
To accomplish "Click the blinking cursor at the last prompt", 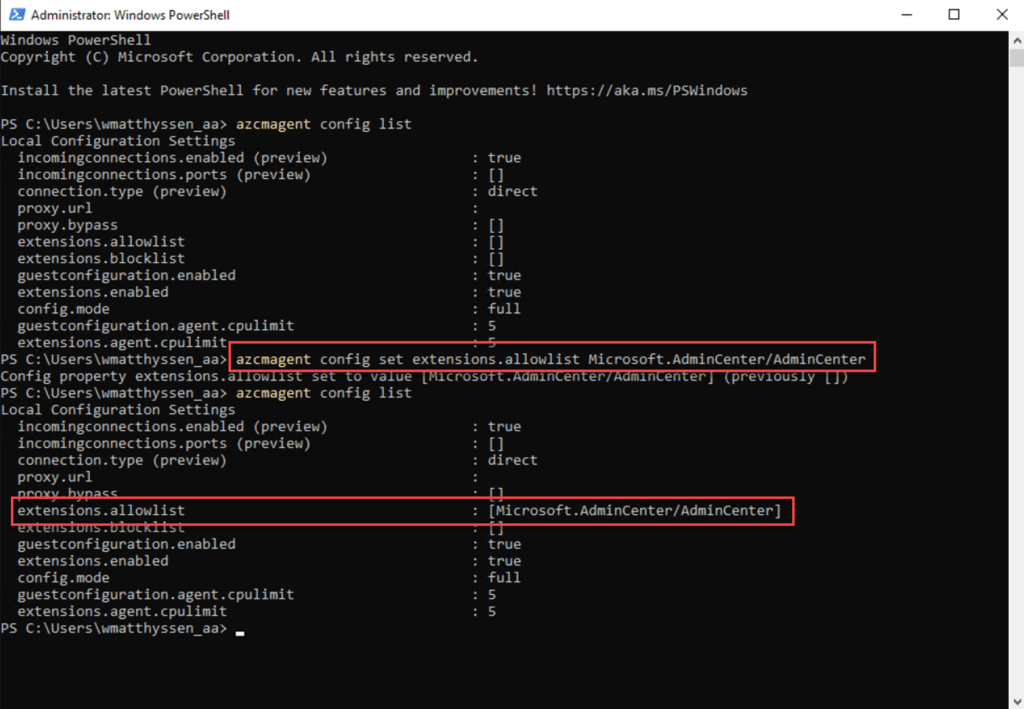I will [241, 630].
